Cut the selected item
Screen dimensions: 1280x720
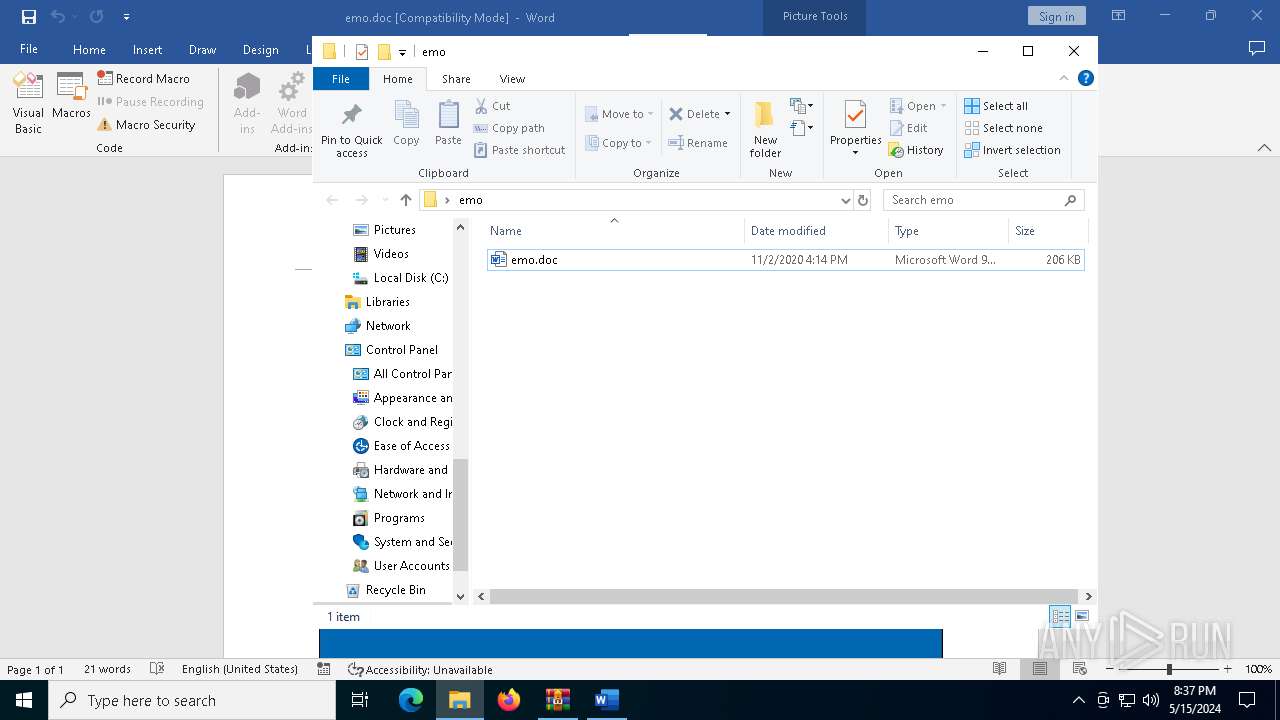tap(492, 106)
